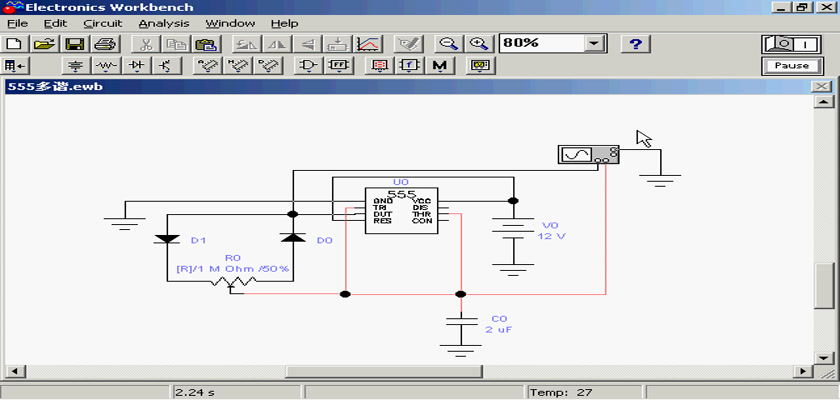The height and width of the screenshot is (400, 840).
Task: Open the Logic Gates parts bin
Action: pyautogui.click(x=308, y=66)
